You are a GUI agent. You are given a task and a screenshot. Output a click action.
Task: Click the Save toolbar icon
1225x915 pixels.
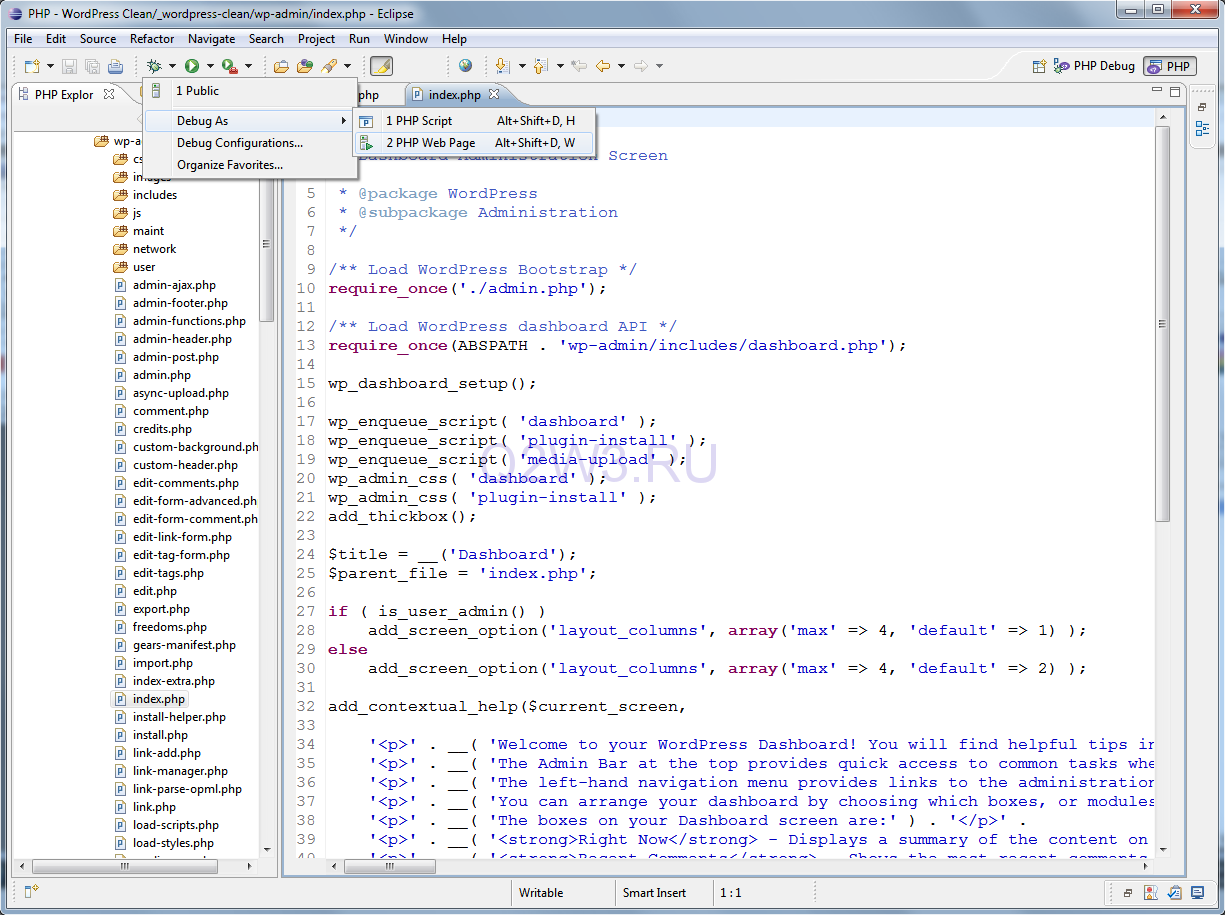pos(69,67)
